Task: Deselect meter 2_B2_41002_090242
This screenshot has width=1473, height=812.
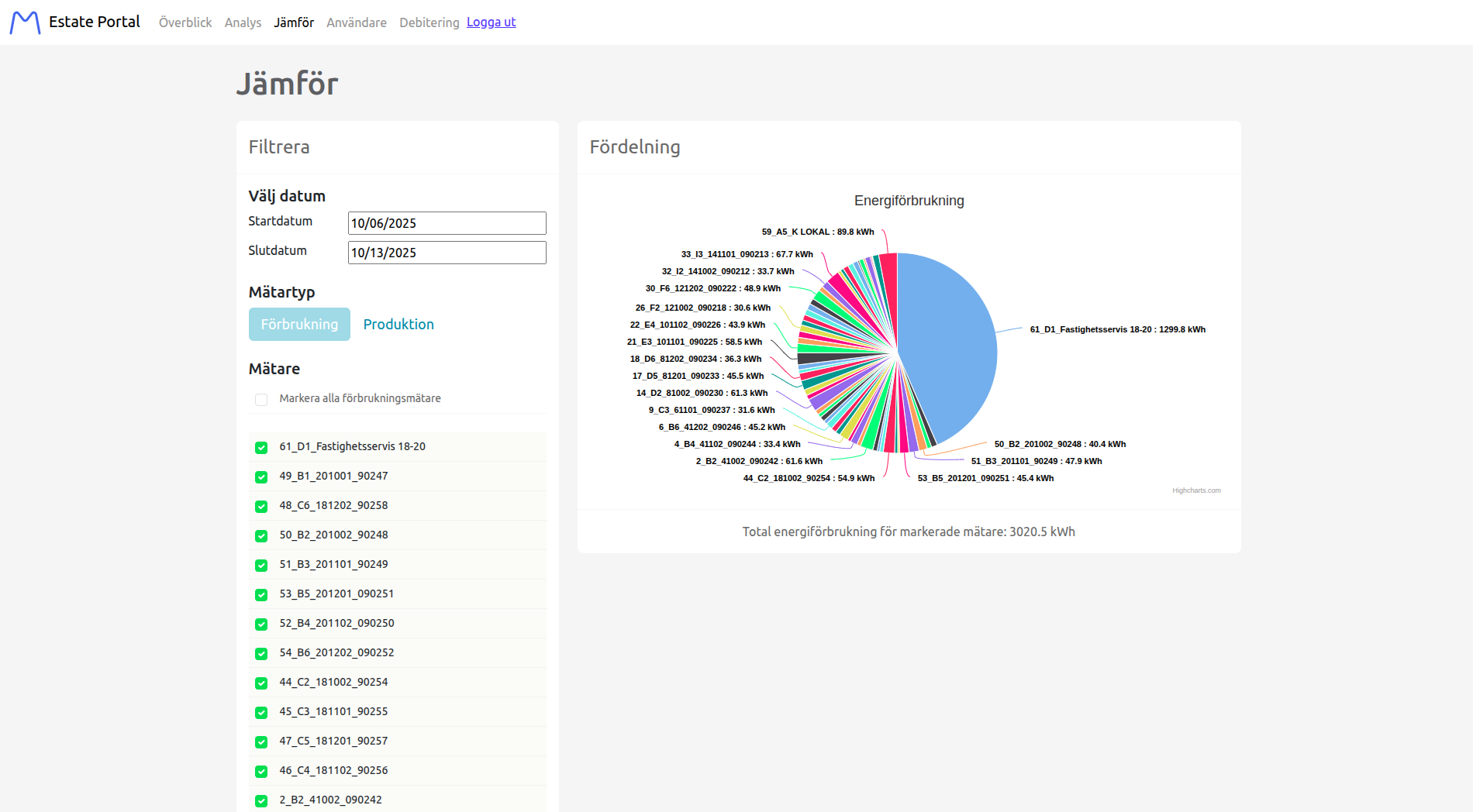Action: coord(261,800)
